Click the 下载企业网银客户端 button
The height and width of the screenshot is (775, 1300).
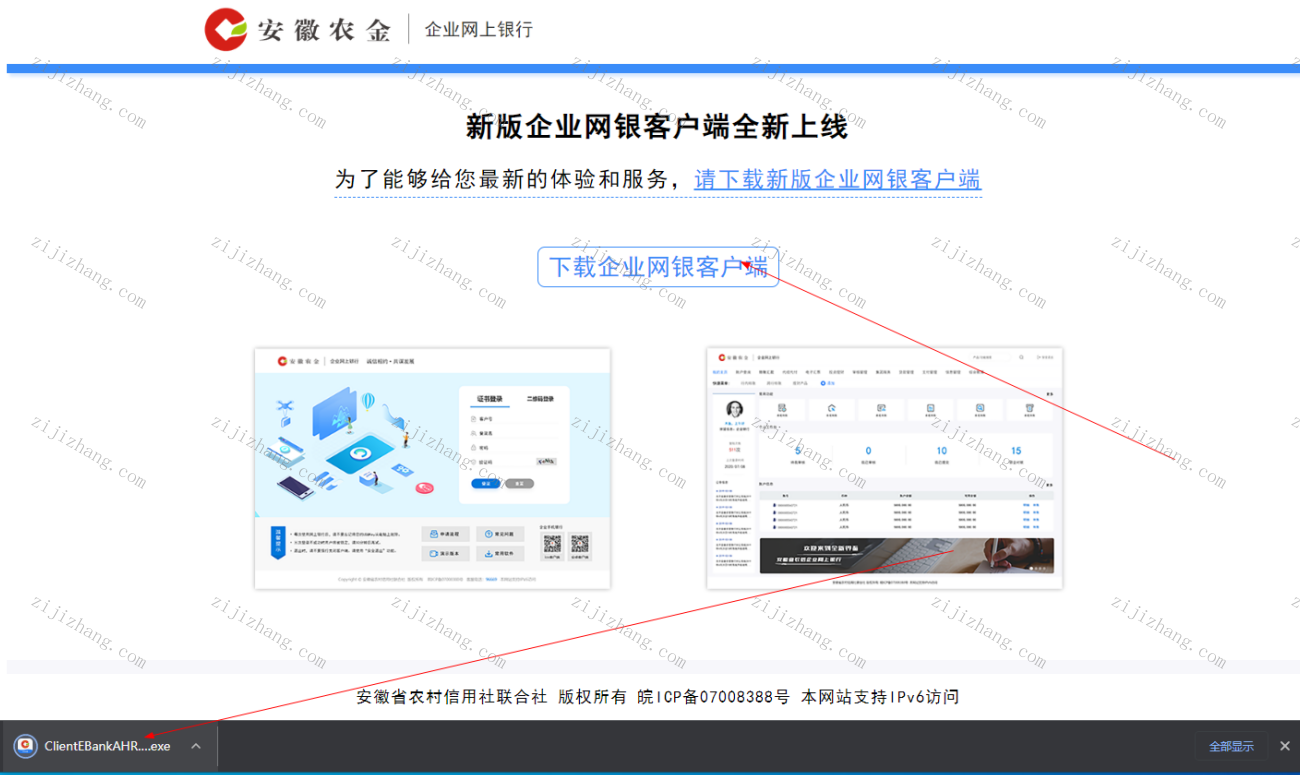658,267
